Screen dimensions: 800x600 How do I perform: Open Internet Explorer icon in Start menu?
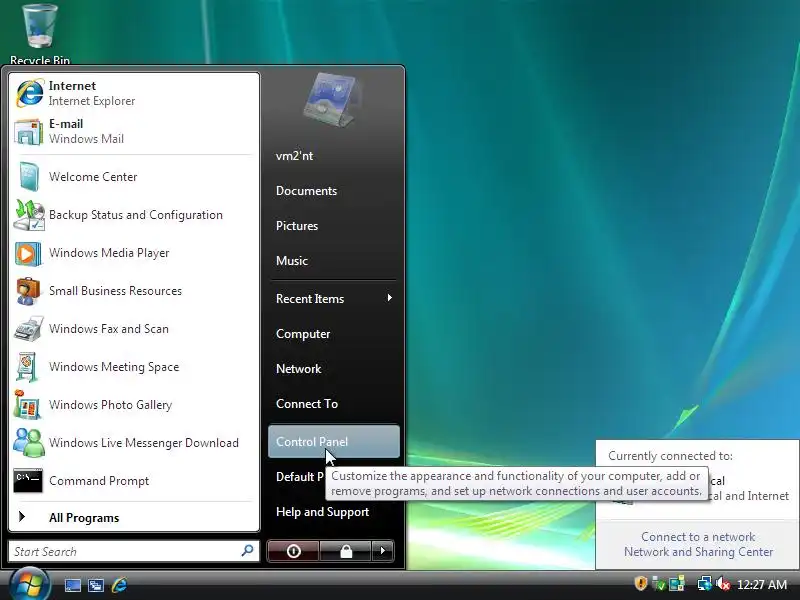(30, 93)
